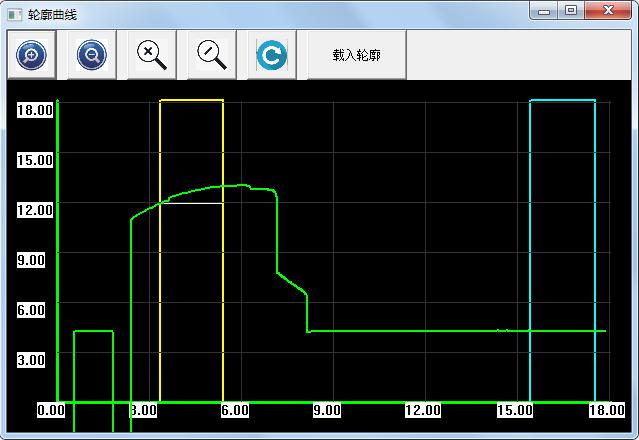This screenshot has height=440, width=639.
Task: Select the magnifier with X icon
Action: click(x=152, y=55)
